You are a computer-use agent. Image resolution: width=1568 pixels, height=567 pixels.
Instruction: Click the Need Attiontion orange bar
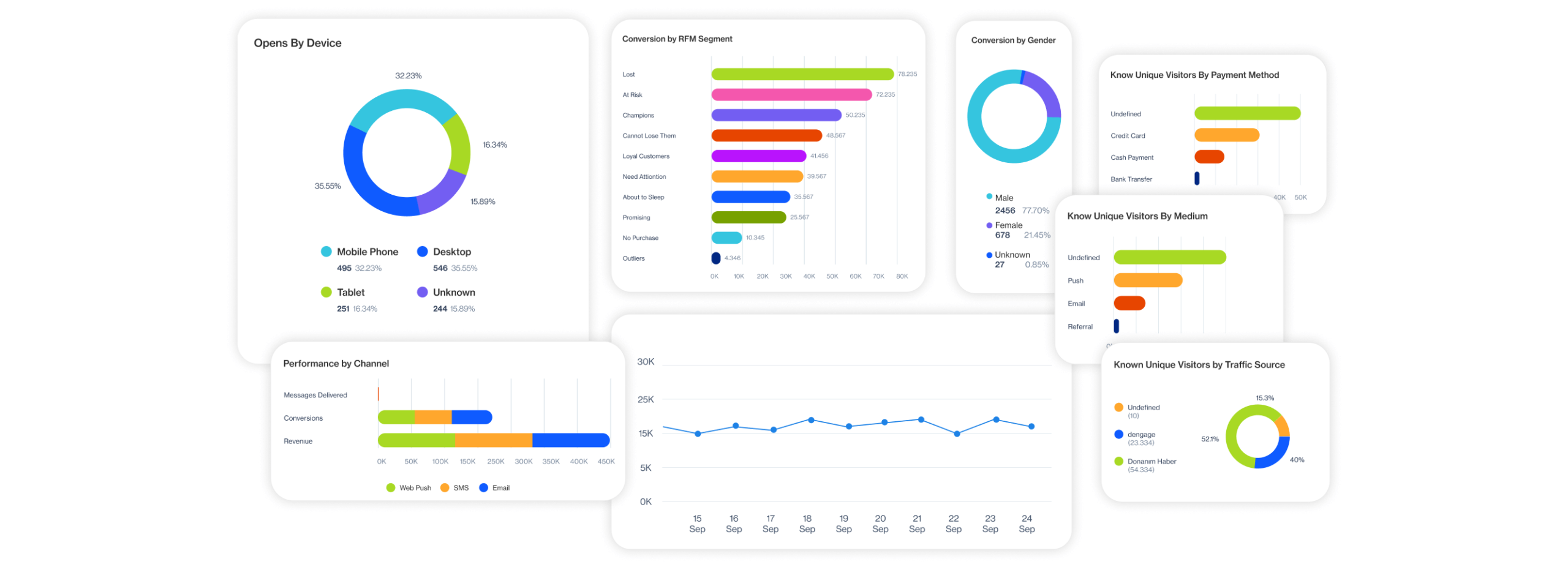[x=756, y=176]
